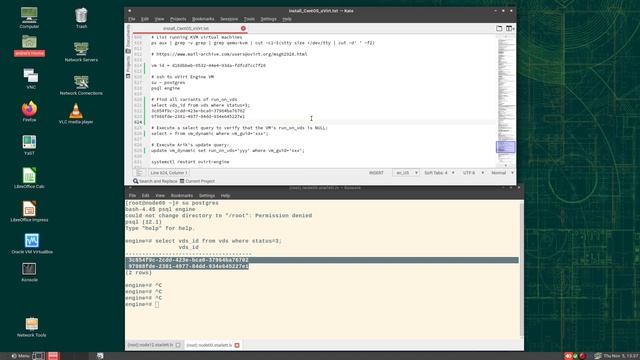Open the Menu button in the taskbar

click(20, 356)
